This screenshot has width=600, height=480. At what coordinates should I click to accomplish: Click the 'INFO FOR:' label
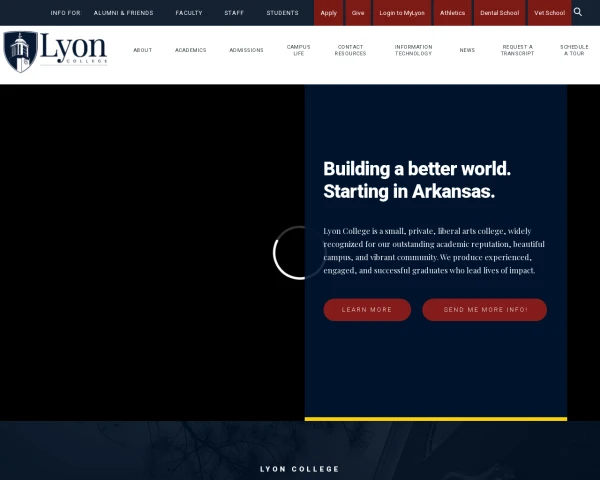pyautogui.click(x=66, y=13)
